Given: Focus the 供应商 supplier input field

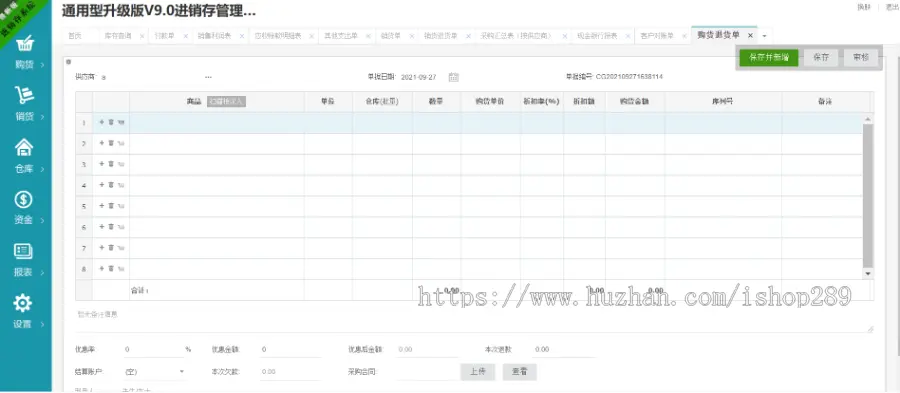Looking at the screenshot, I should (x=150, y=77).
